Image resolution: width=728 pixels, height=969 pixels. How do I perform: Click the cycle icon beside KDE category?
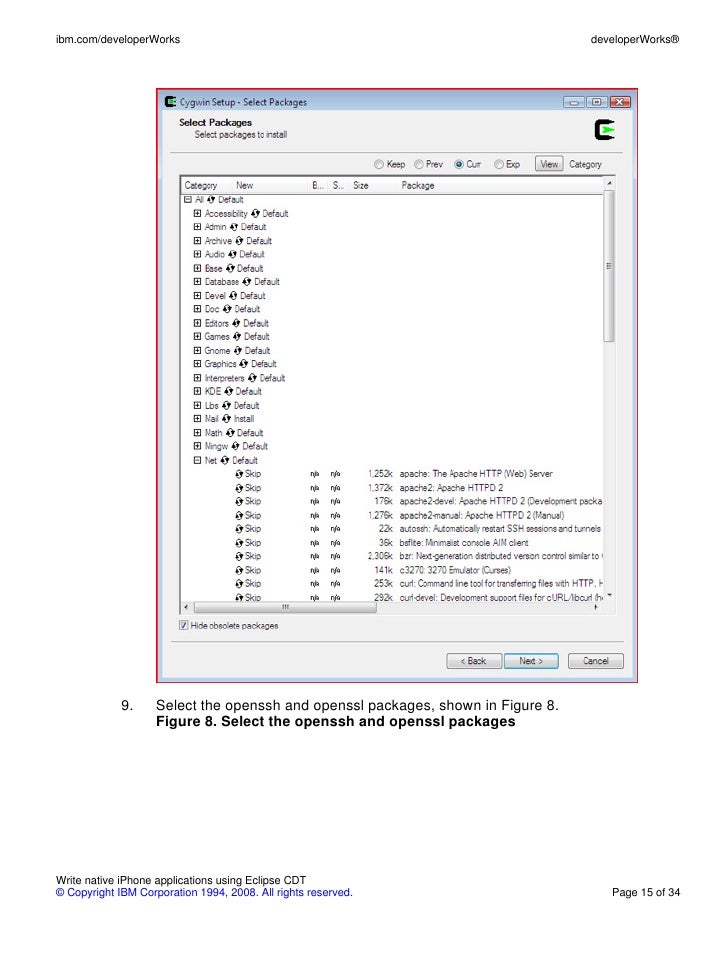[228, 391]
